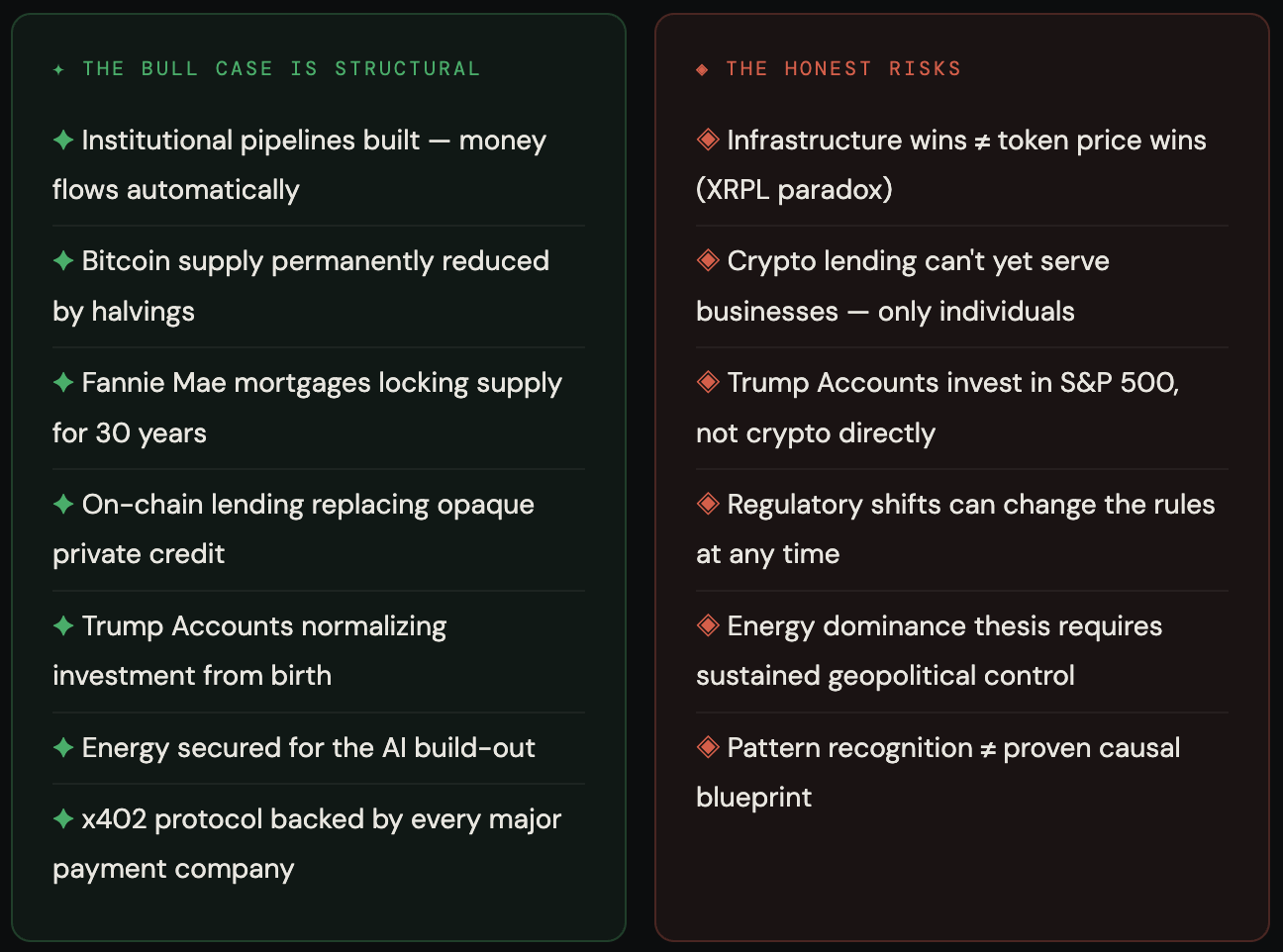Click small star in Bull Case header
Image resolution: width=1283 pixels, height=952 pixels.
[x=59, y=69]
